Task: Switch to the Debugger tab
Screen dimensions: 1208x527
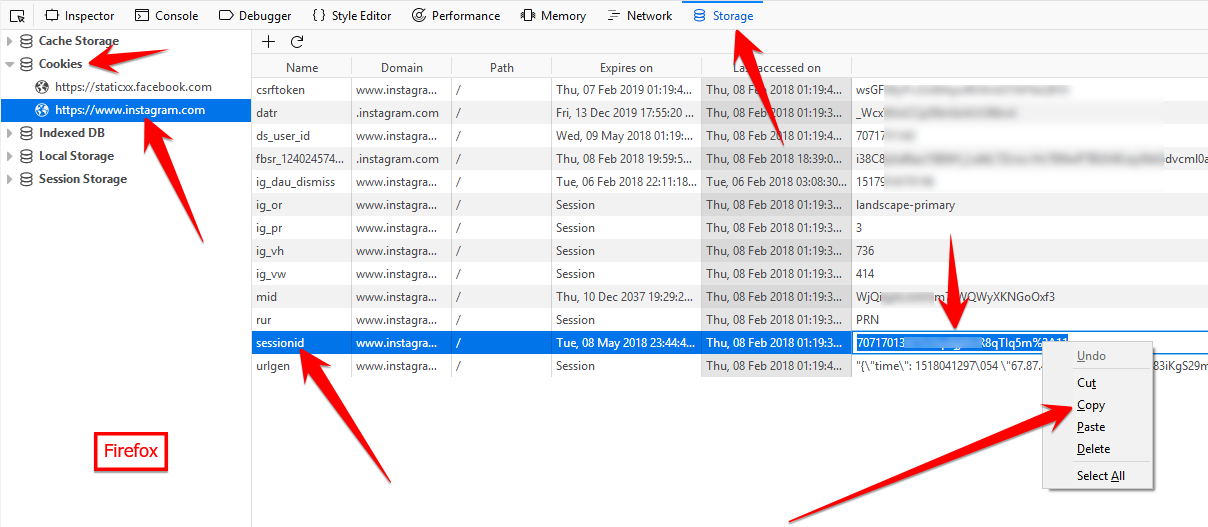Action: (255, 16)
